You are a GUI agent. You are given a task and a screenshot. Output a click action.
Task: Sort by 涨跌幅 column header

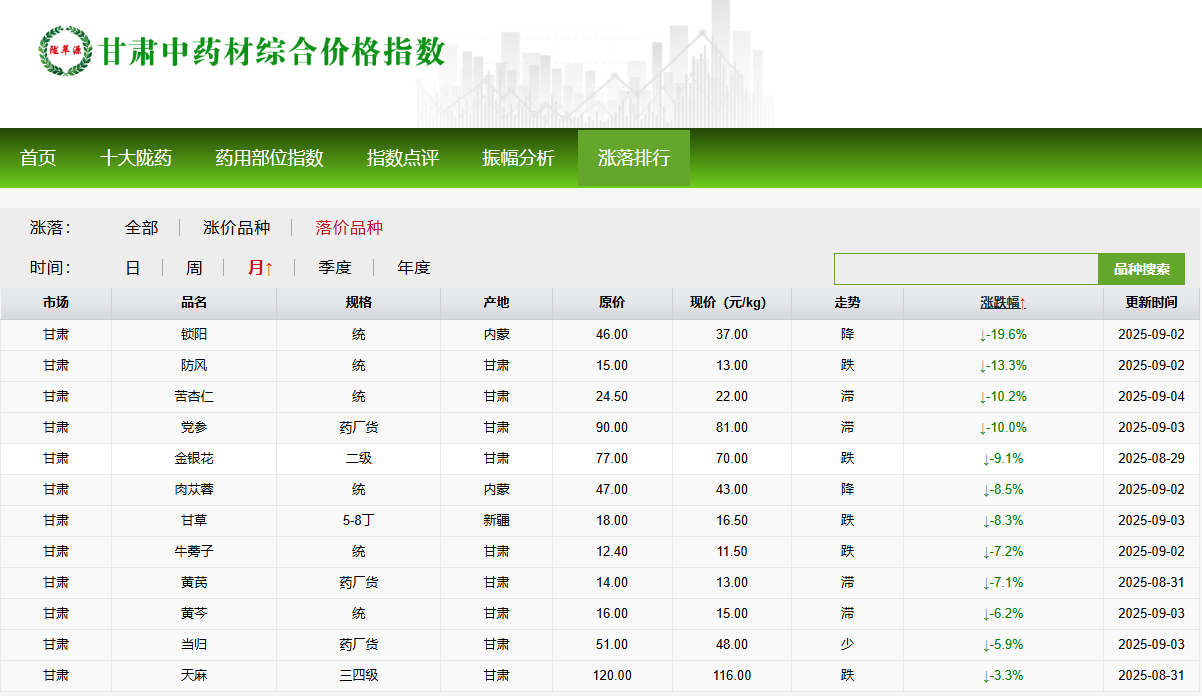pos(1003,303)
